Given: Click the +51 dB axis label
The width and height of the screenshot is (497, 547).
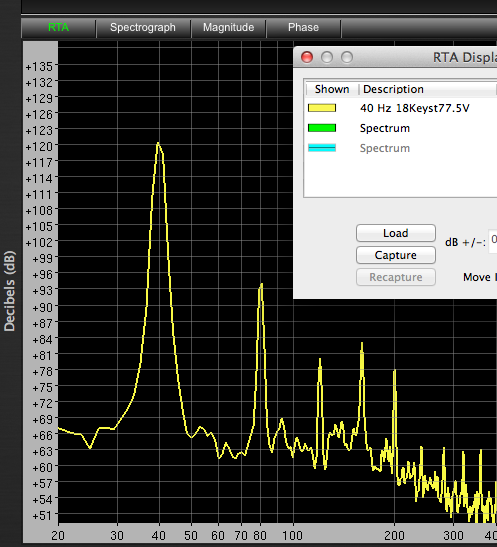Looking at the screenshot, I should [42, 516].
